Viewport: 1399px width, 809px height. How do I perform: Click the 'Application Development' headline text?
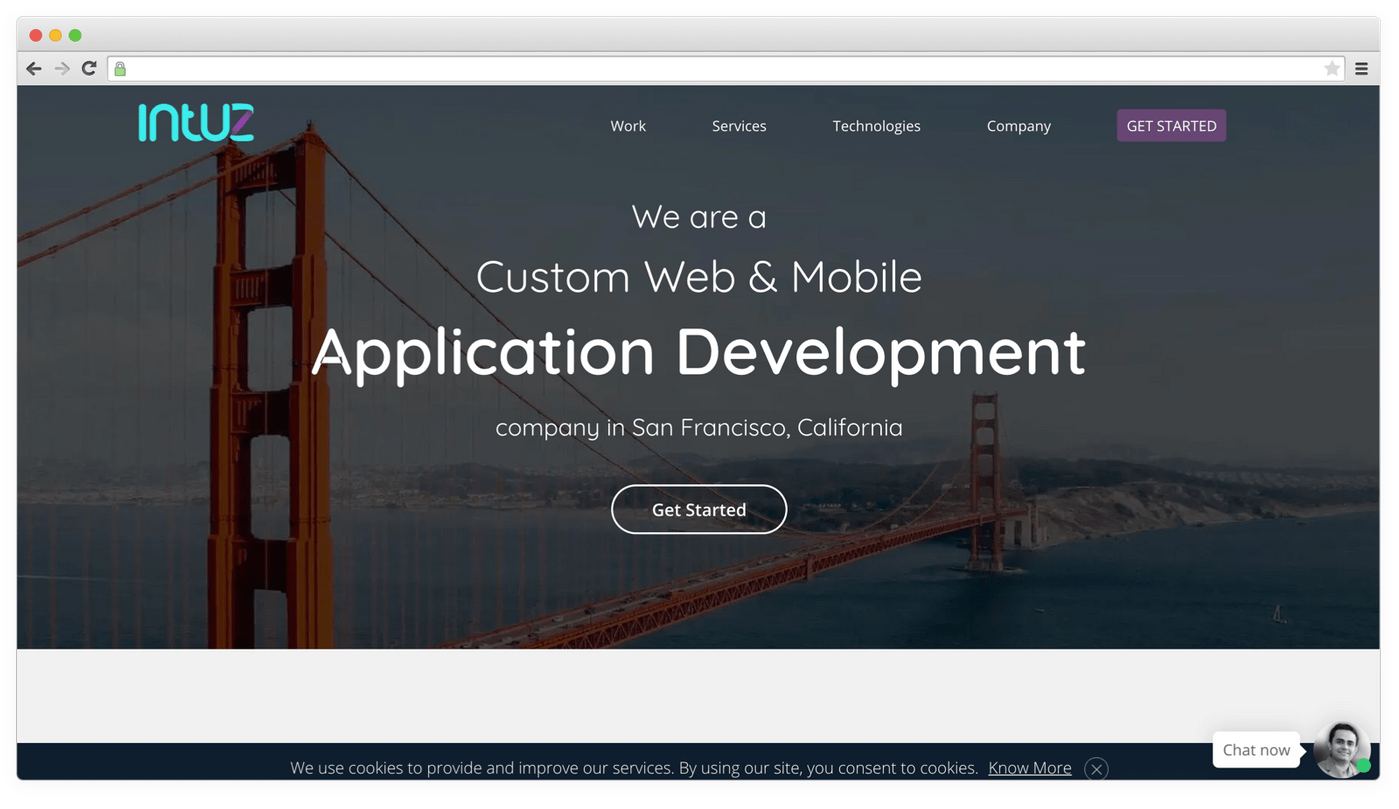[699, 353]
